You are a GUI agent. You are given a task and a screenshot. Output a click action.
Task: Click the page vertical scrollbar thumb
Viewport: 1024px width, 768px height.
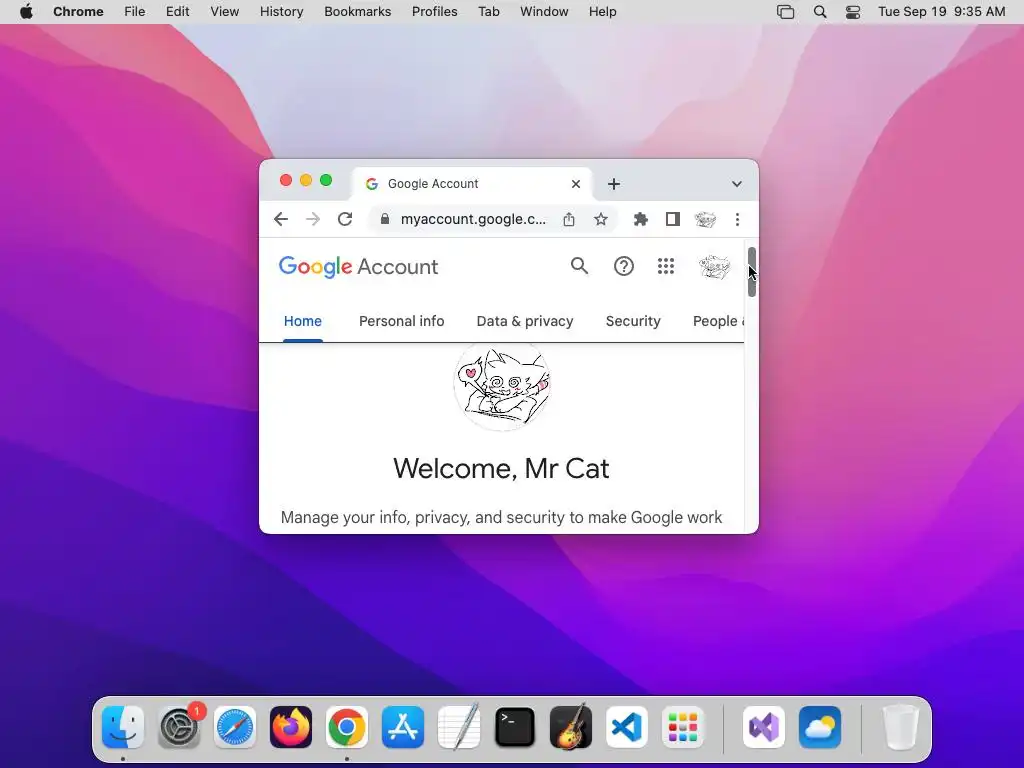coord(752,272)
